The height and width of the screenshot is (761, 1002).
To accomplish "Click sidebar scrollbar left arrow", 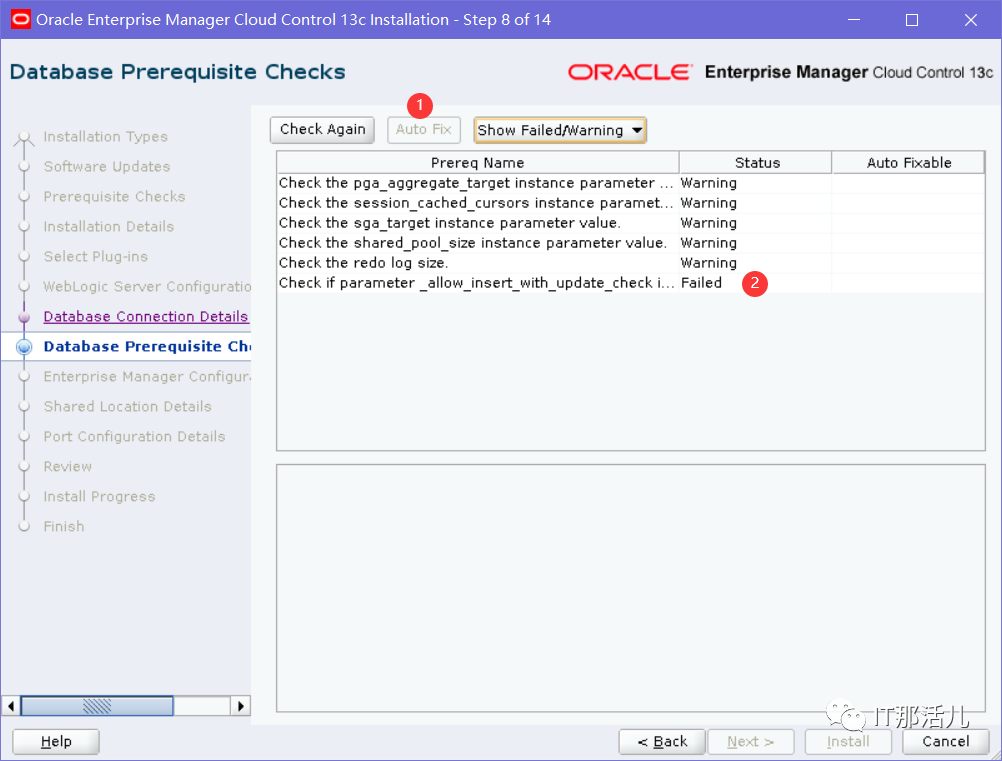I will [11, 706].
